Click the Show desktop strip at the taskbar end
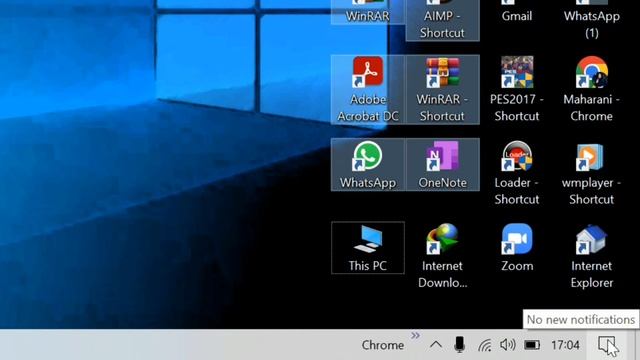 tap(637, 345)
